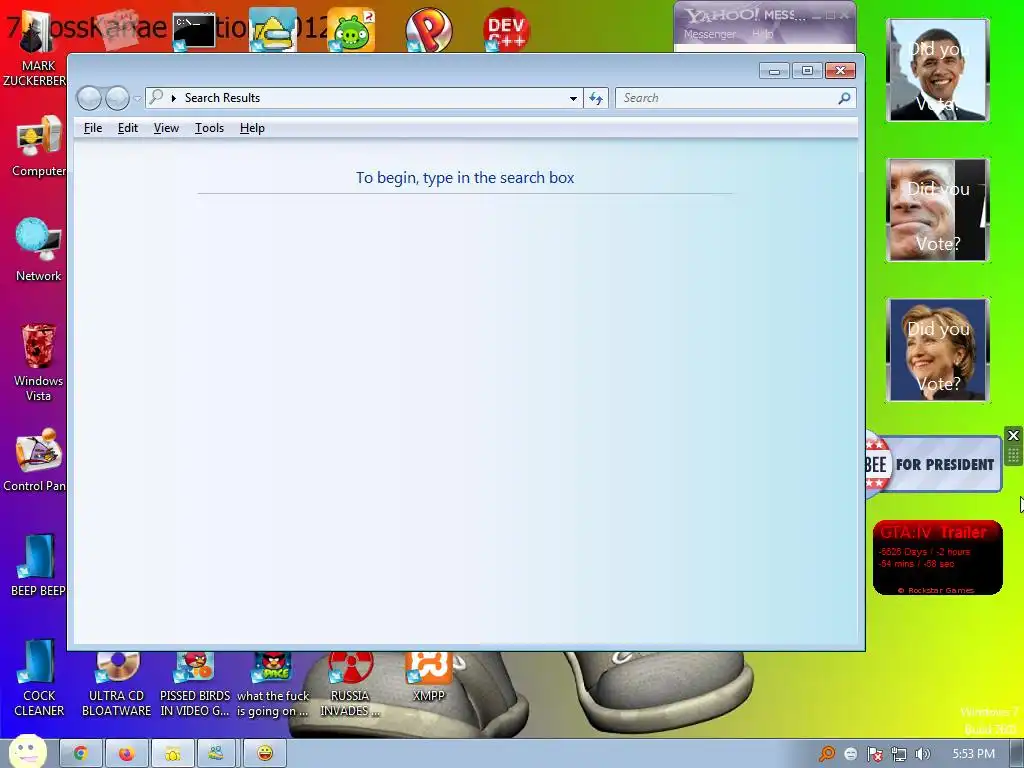Open the Network desktop icon
The image size is (1024, 768).
pyautogui.click(x=38, y=250)
